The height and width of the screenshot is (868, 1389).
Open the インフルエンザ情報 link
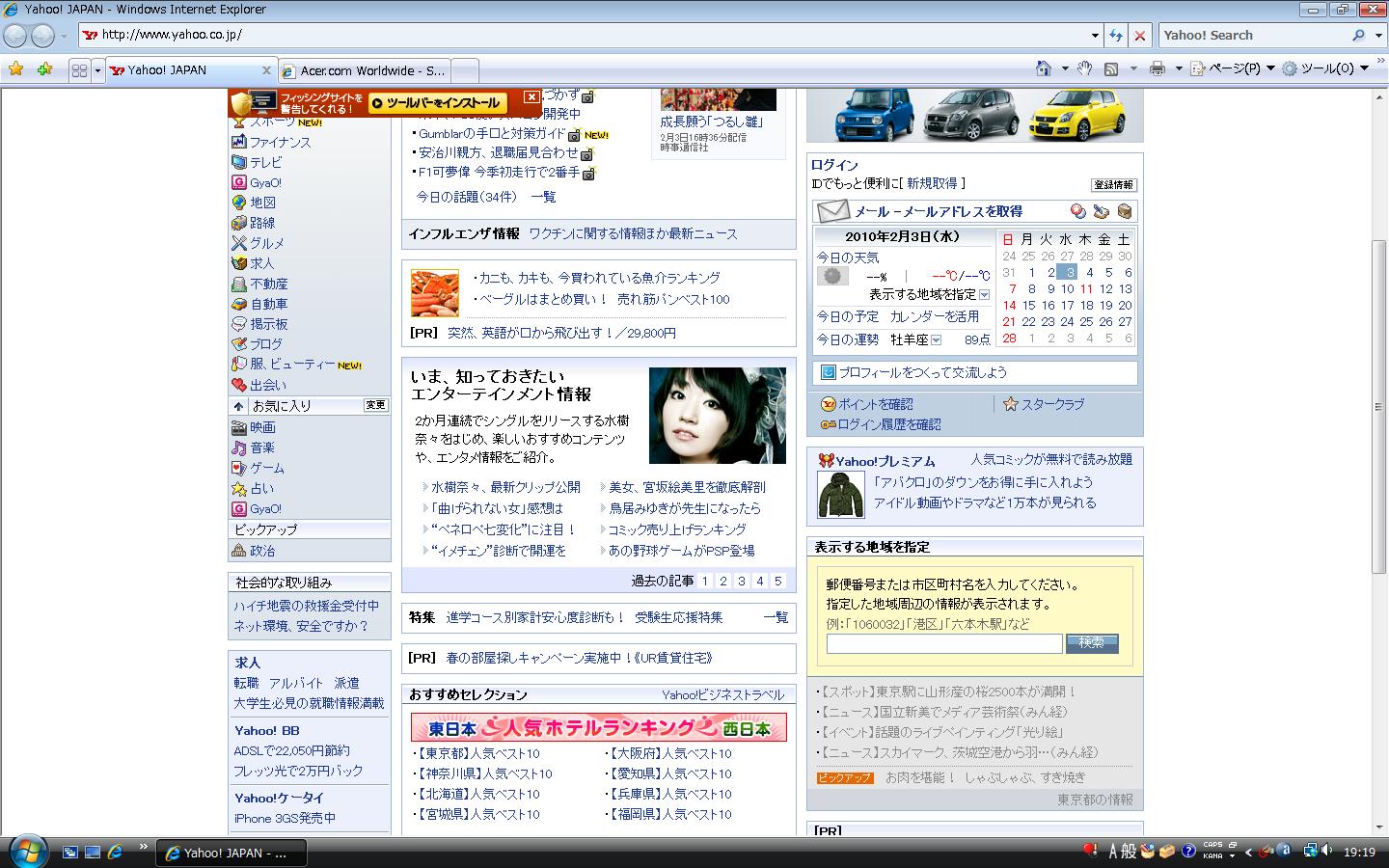(x=464, y=233)
